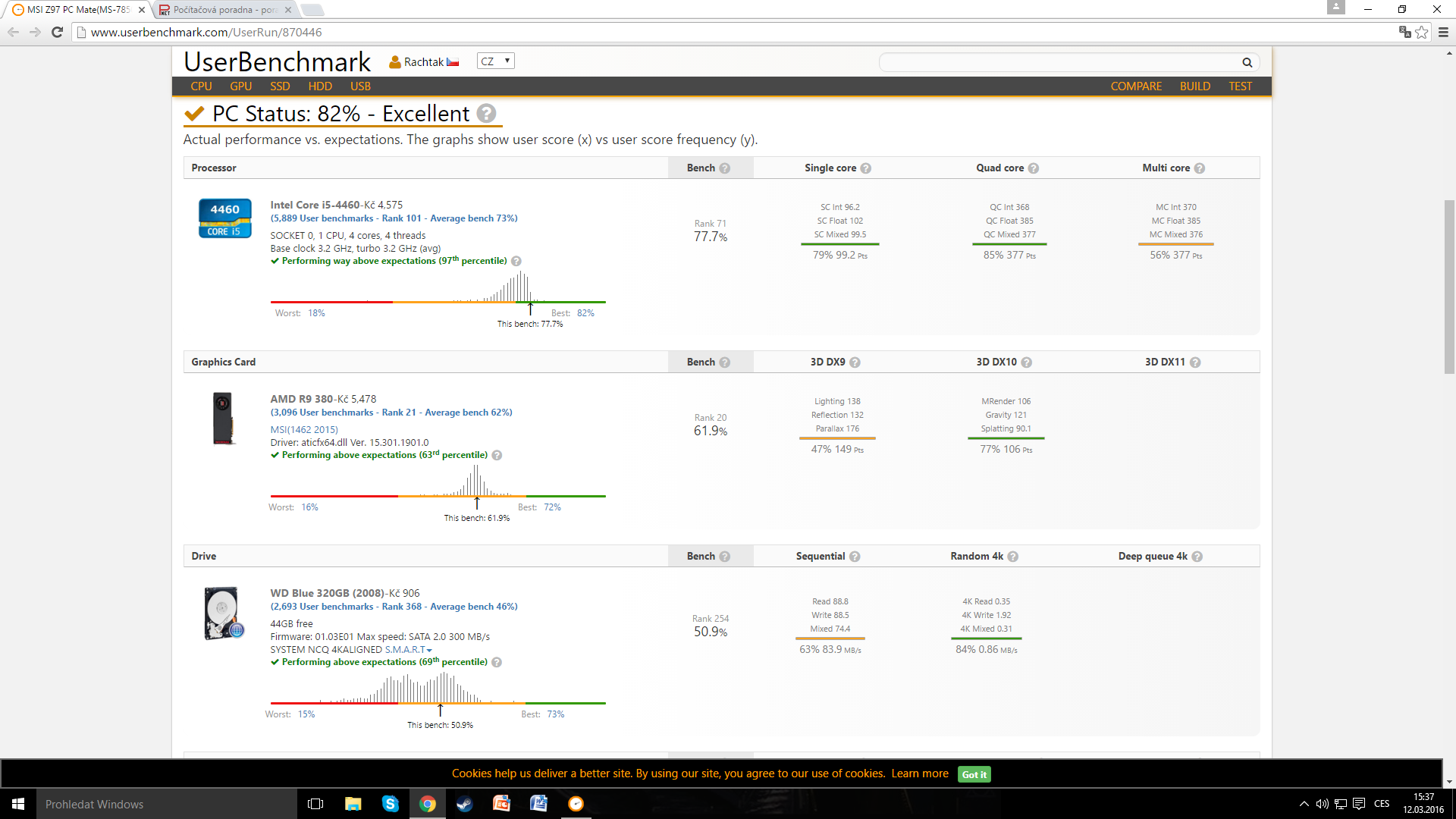Click the site search input field
Image resolution: width=1456 pixels, height=819 pixels.
(x=1058, y=62)
